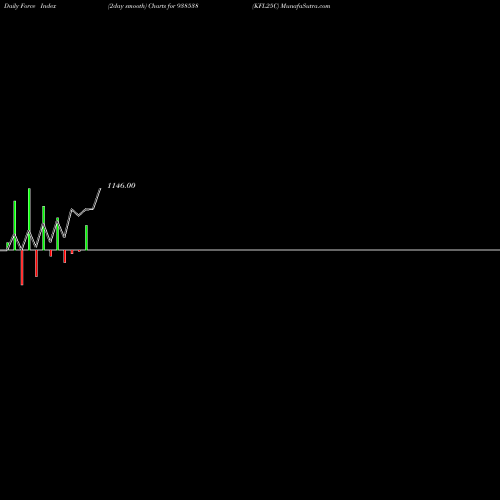Click the '(KFL25C) MunafaSutra.com' text
The width and height of the screenshot is (500, 500).
click(291, 6)
